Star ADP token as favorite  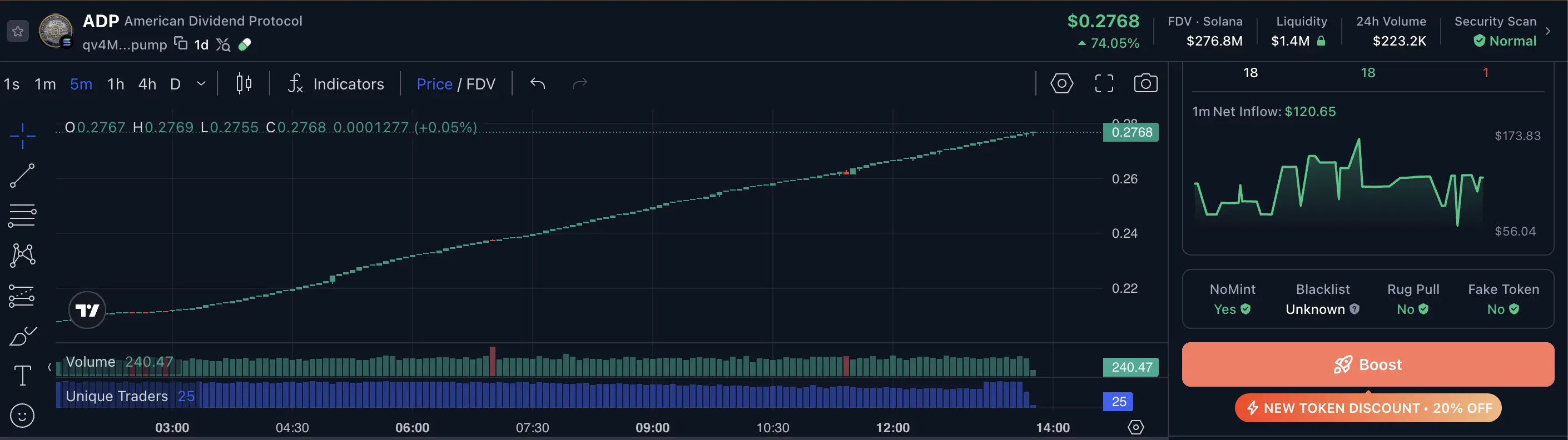pyautogui.click(x=18, y=31)
